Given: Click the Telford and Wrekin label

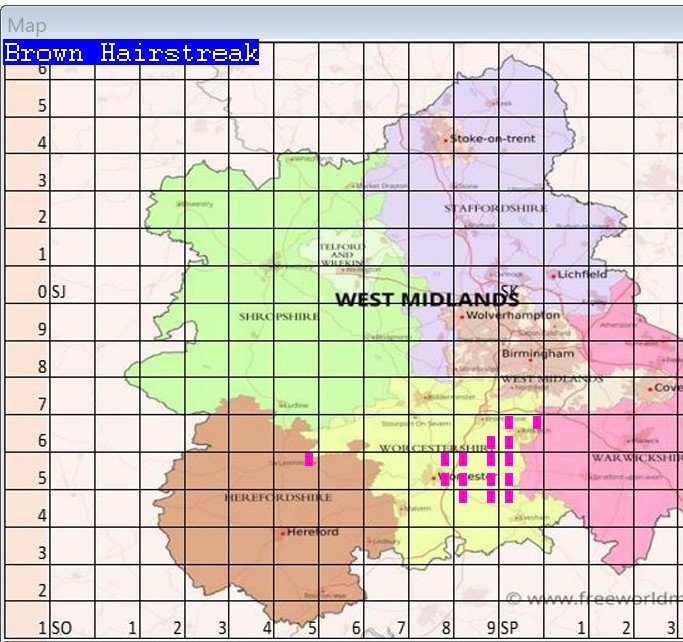Looking at the screenshot, I should point(342,254).
